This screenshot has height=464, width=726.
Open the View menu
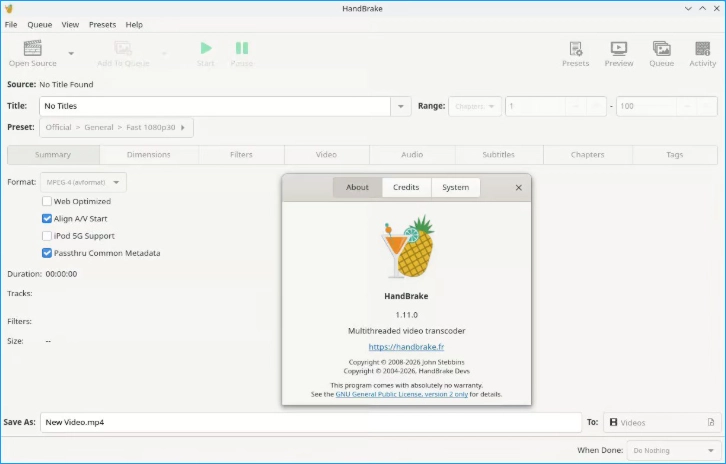(x=70, y=25)
